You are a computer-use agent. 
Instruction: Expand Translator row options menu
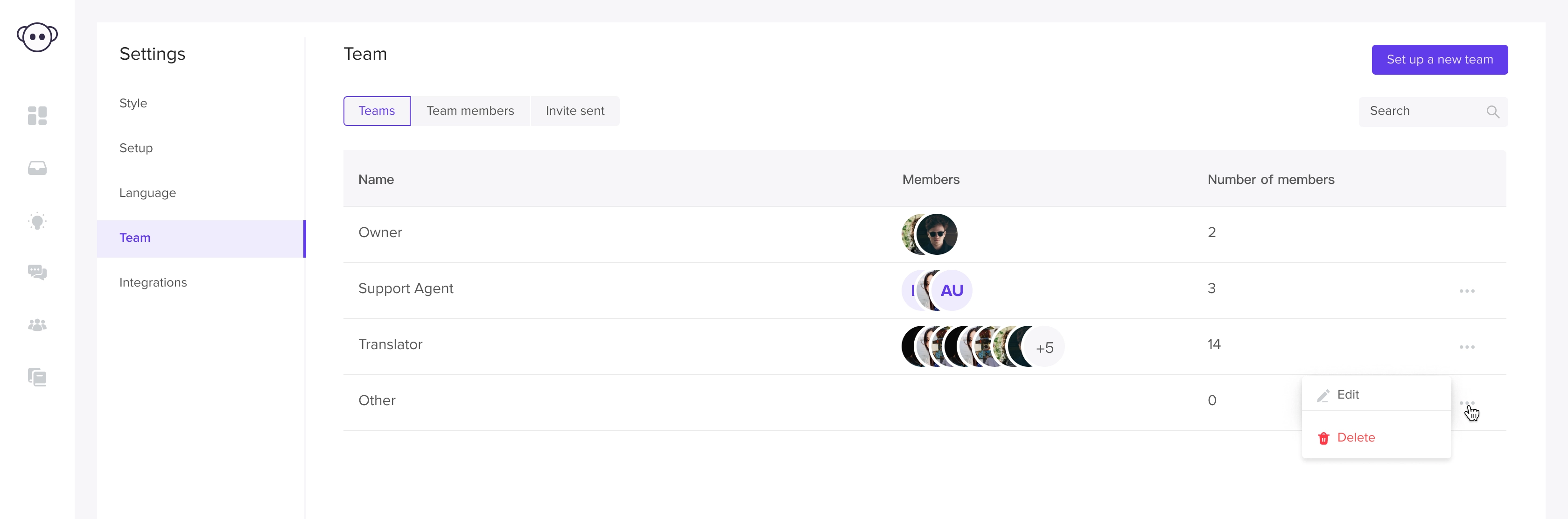pos(1467,347)
